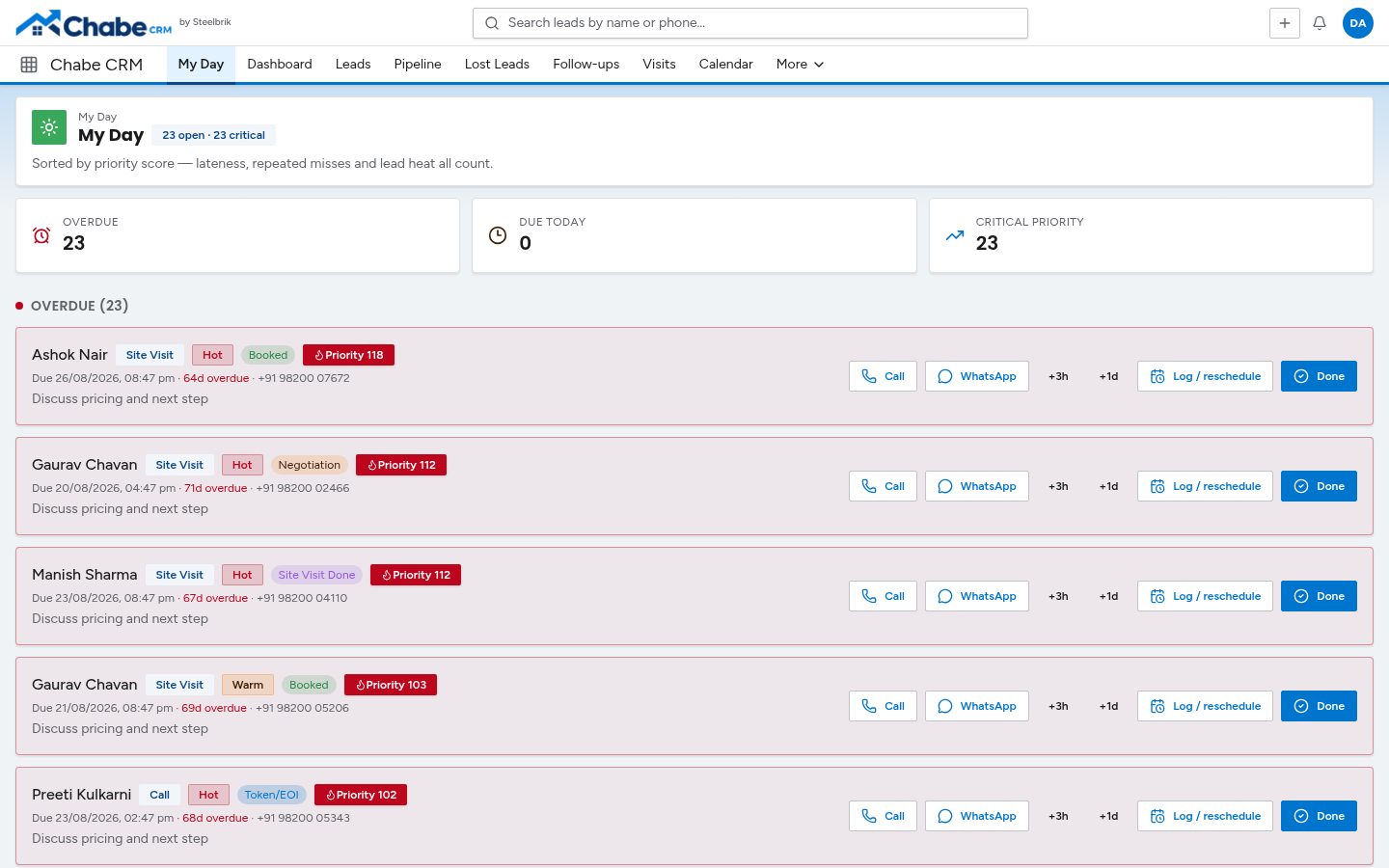The image size is (1389, 868).
Task: Click the Priority 102 badge
Action: click(x=361, y=795)
